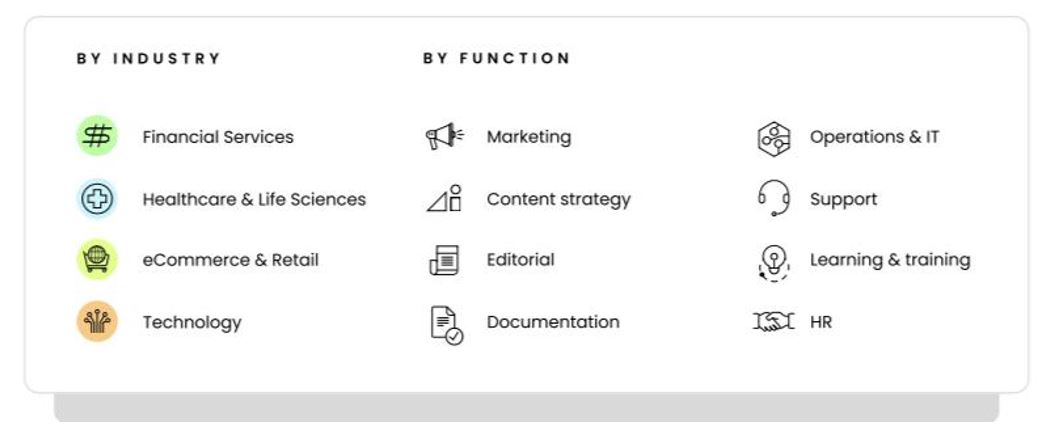This screenshot has height=435, width=1047.
Task: Go to eCommerce & Retail page
Action: (230, 260)
